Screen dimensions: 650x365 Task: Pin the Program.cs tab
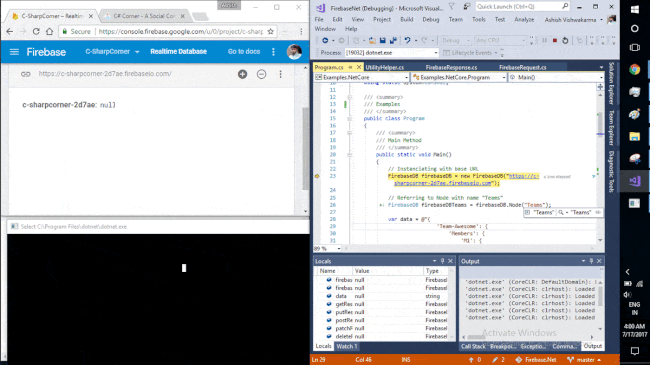click(x=350, y=67)
